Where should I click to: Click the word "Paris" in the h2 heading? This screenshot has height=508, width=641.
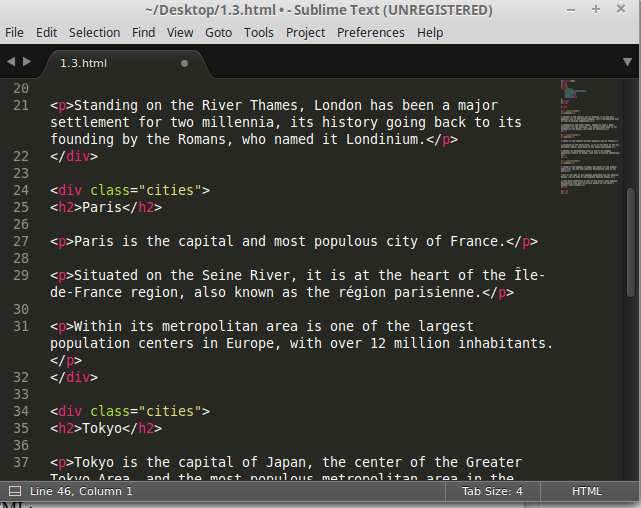[102, 207]
